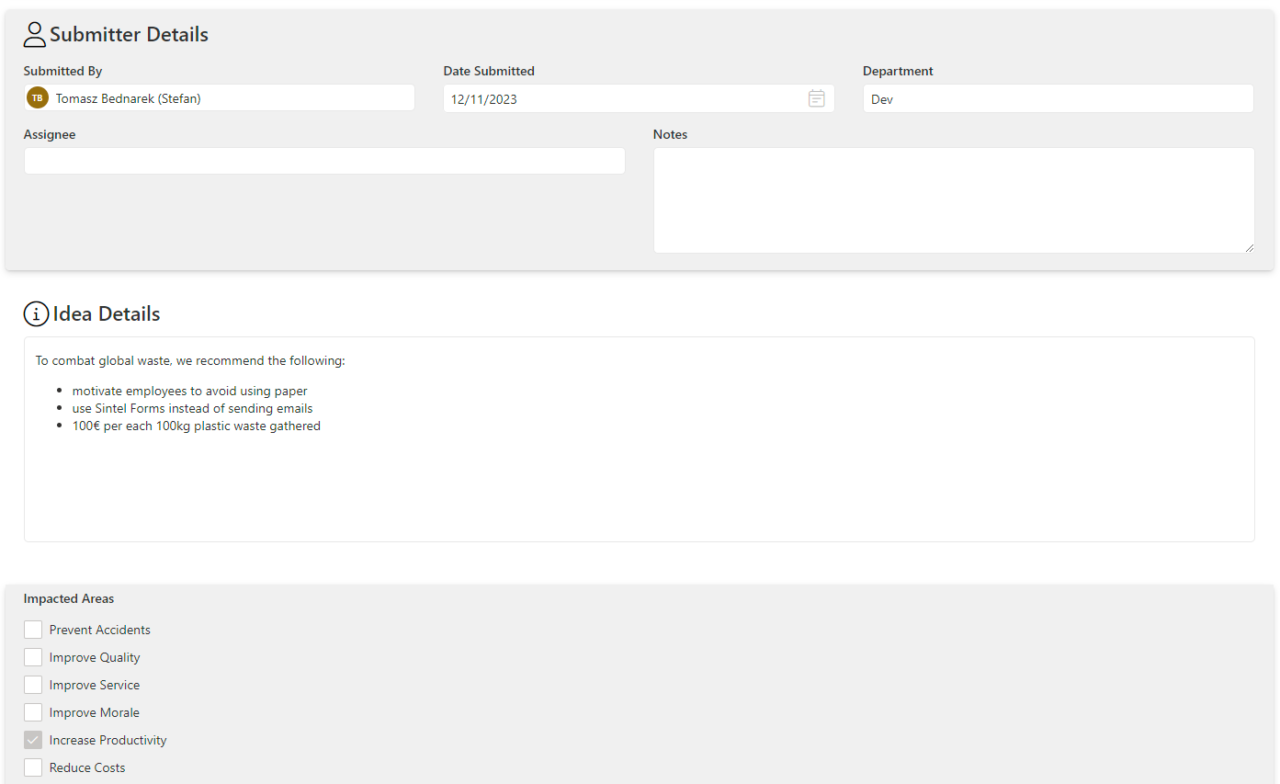Screen dimensions: 1280x784
Task: Select the Department field showing Dev
Action: tap(1057, 98)
